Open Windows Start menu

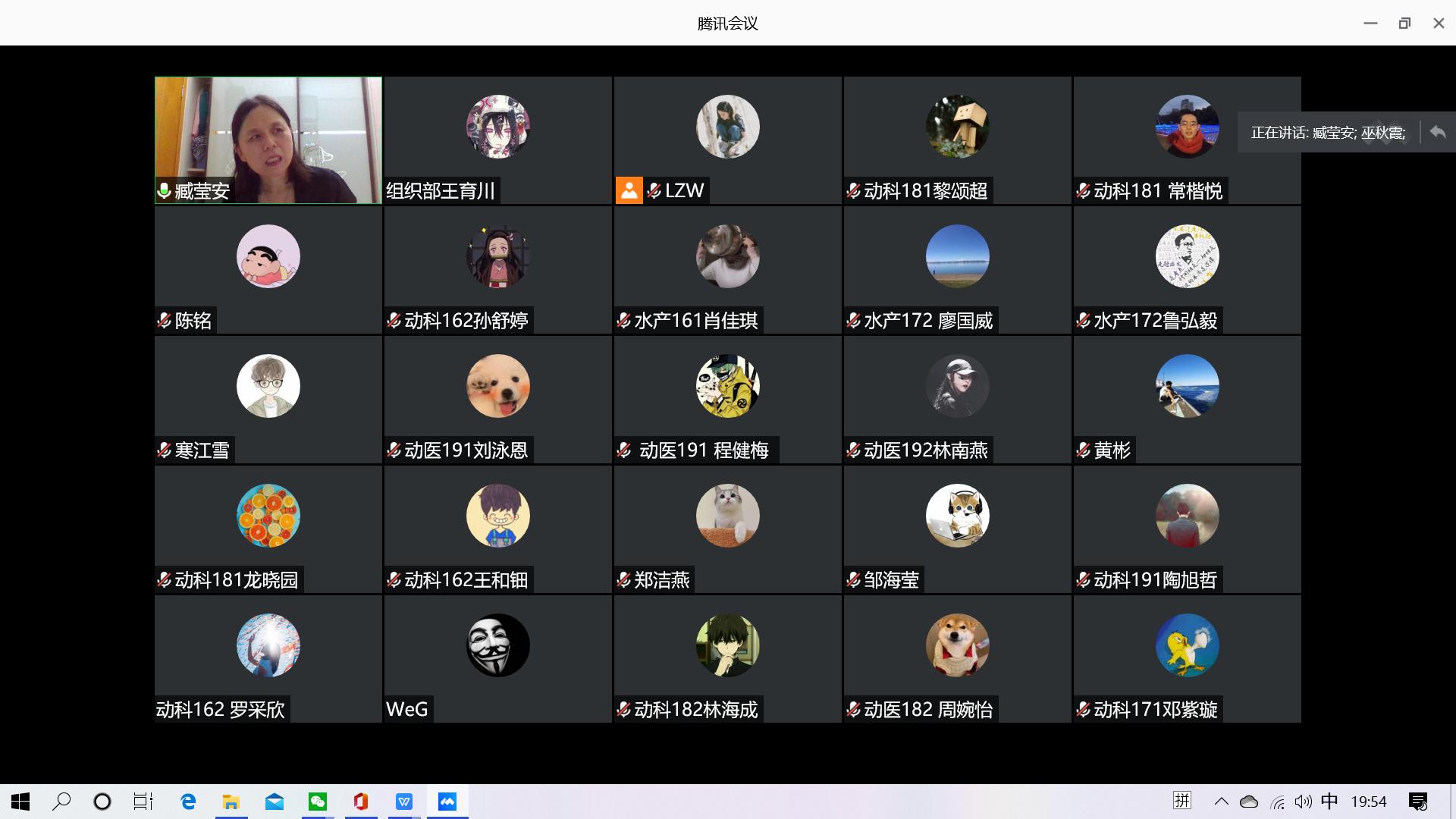point(20,802)
